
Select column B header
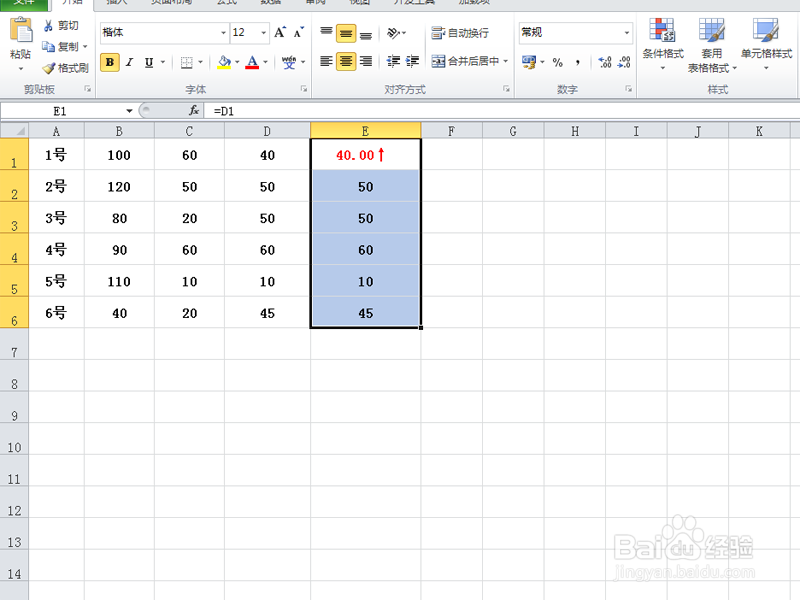click(x=119, y=131)
